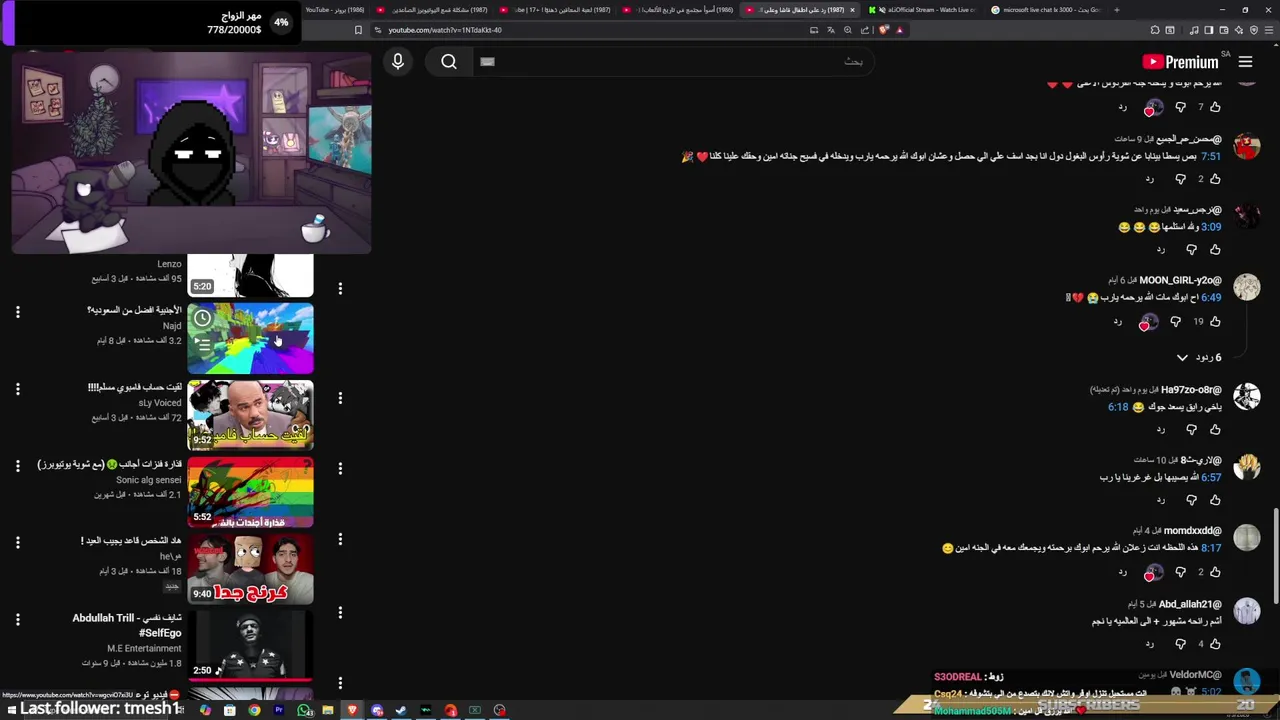Dislike Abd_allah21's comment
Screen dimensions: 1280x720
[1180, 644]
